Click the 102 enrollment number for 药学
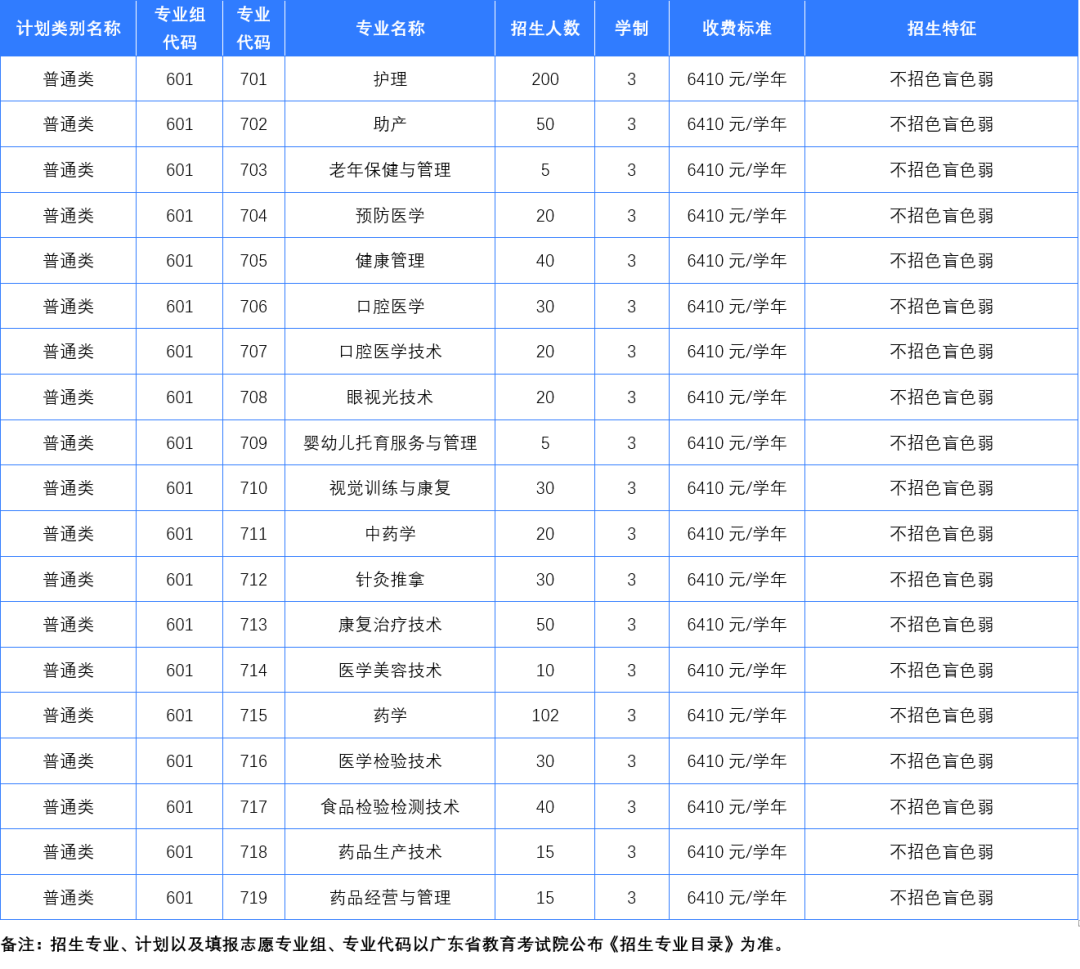The height and width of the screenshot is (969, 1080). [543, 715]
